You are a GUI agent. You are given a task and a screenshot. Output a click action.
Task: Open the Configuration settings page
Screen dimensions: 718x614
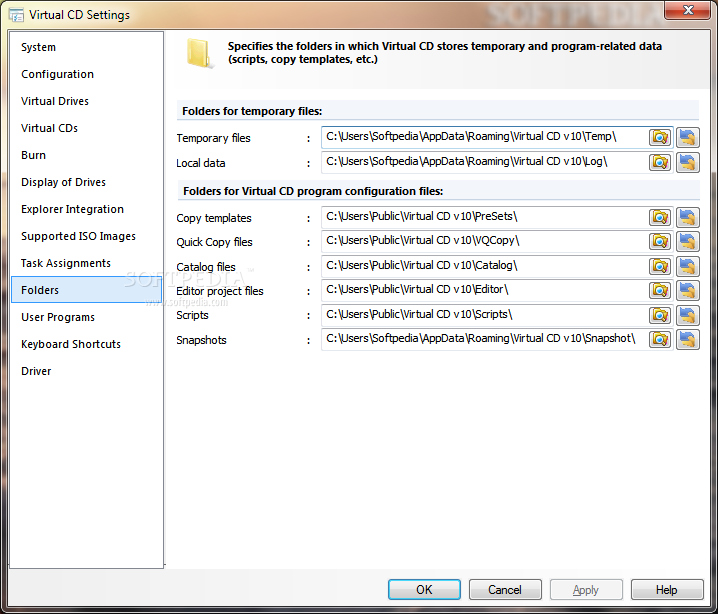click(86, 74)
